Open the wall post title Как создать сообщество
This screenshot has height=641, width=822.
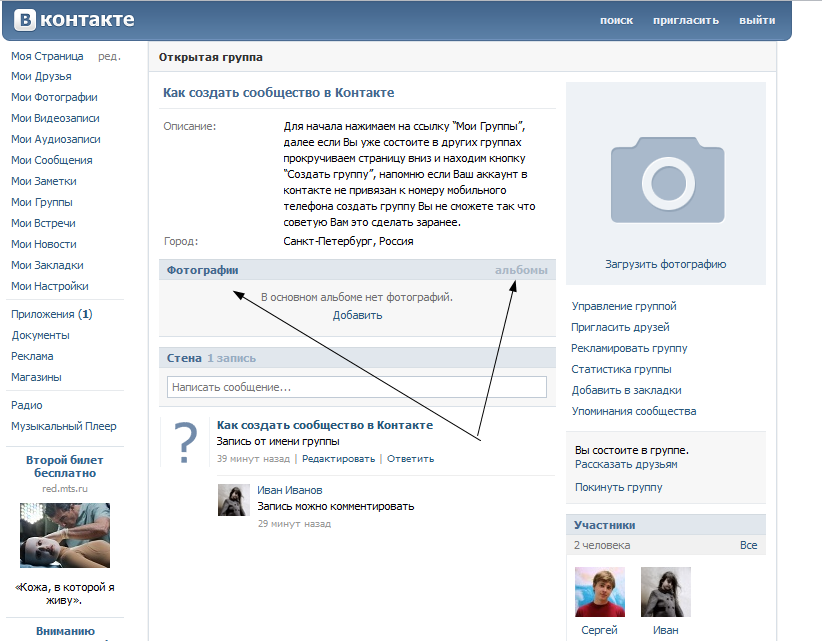pos(325,425)
